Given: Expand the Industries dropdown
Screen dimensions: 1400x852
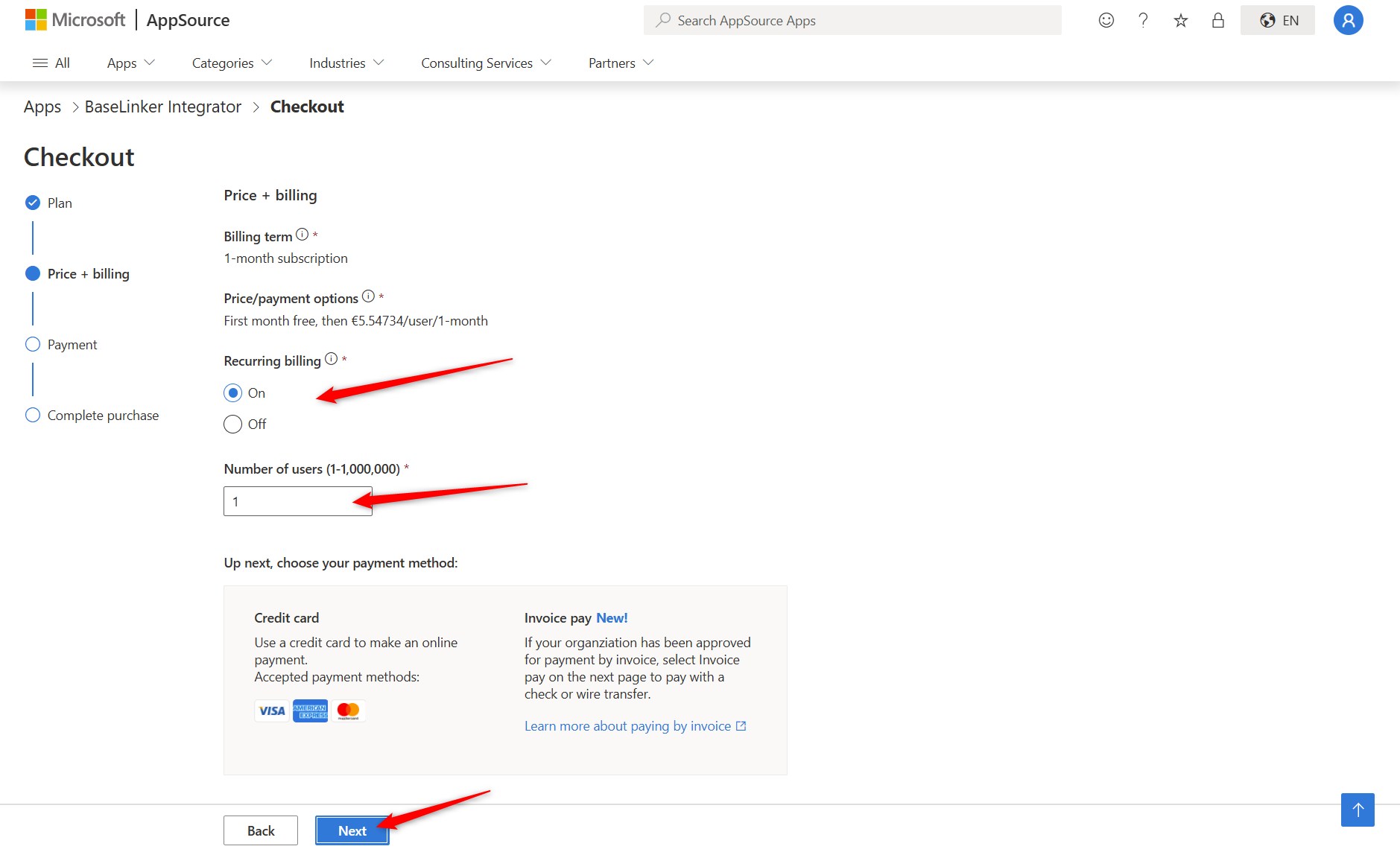Looking at the screenshot, I should pyautogui.click(x=346, y=63).
